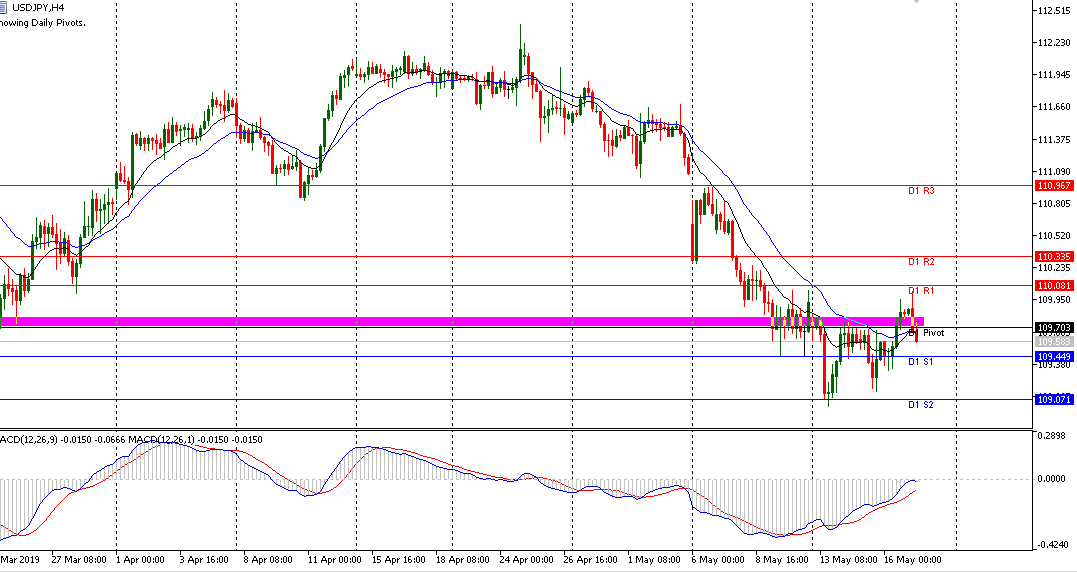Click the red 110.335 price tag

pyautogui.click(x=1056, y=257)
